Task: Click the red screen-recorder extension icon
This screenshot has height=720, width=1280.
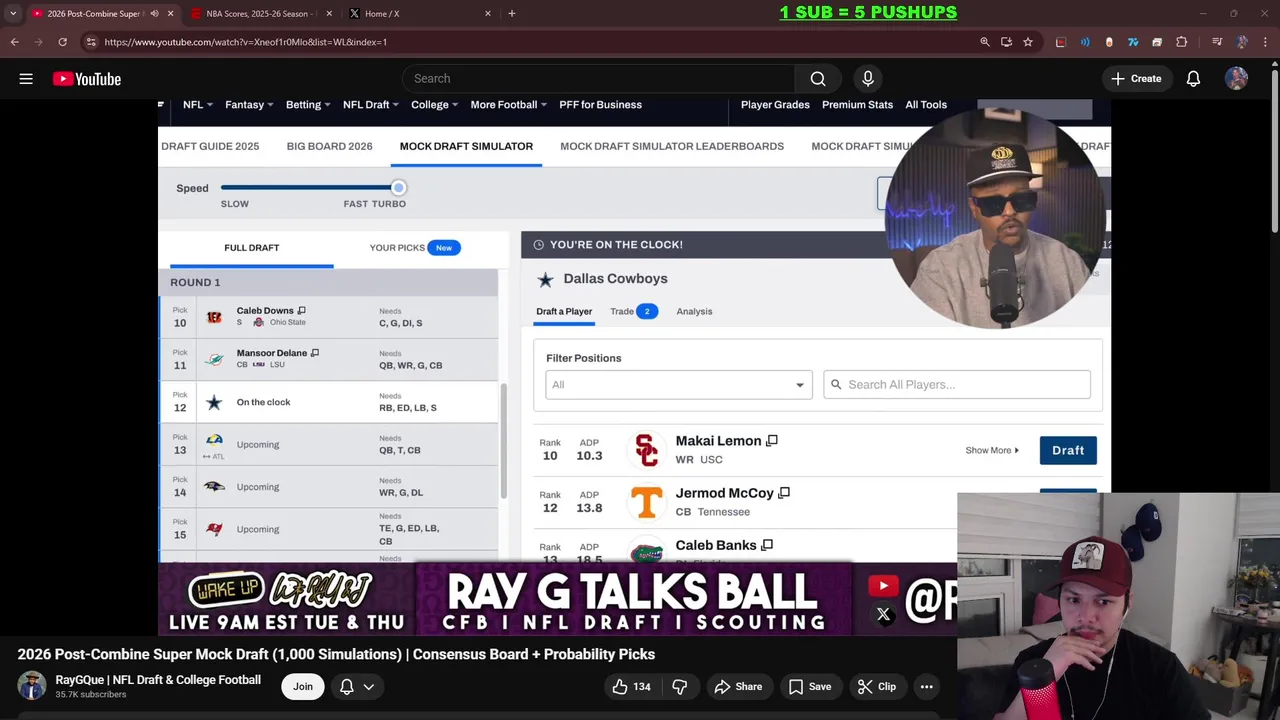Action: (1061, 42)
